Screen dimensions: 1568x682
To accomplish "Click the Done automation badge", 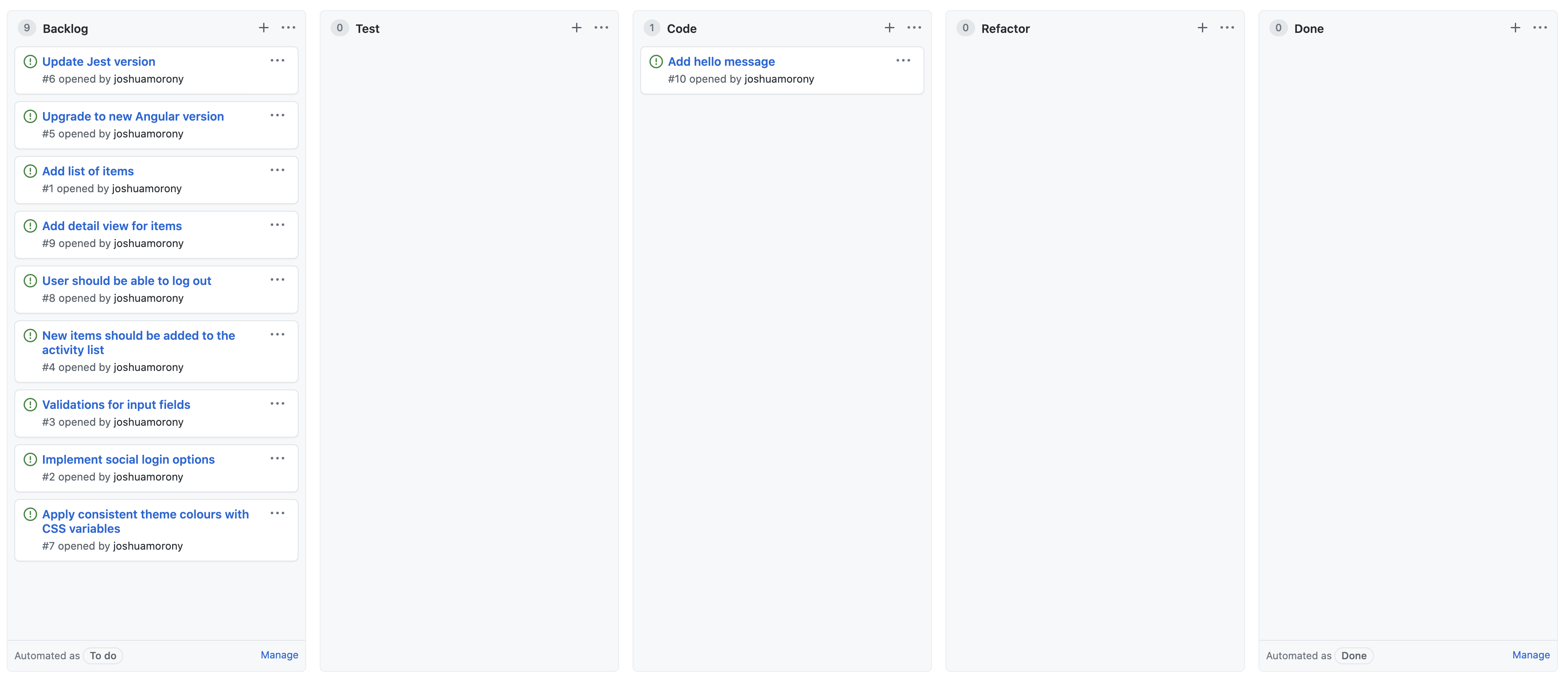I will pyautogui.click(x=1354, y=656).
